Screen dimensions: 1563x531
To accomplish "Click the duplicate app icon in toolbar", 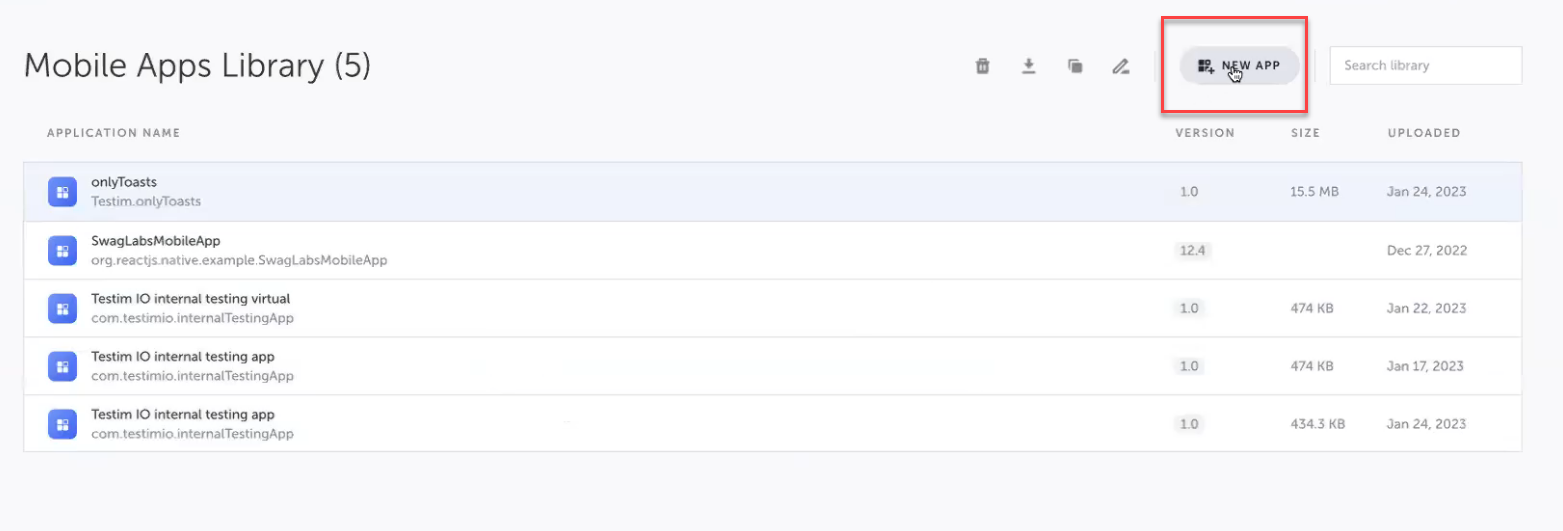I will [x=1075, y=66].
